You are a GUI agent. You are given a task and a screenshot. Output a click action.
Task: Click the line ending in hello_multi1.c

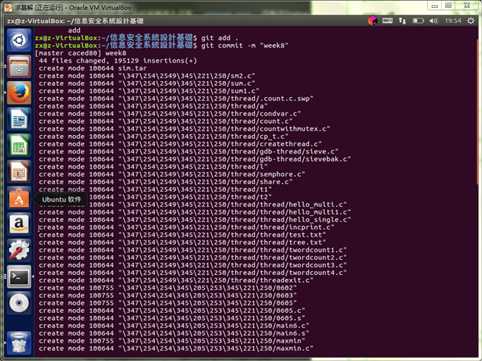tap(195, 212)
